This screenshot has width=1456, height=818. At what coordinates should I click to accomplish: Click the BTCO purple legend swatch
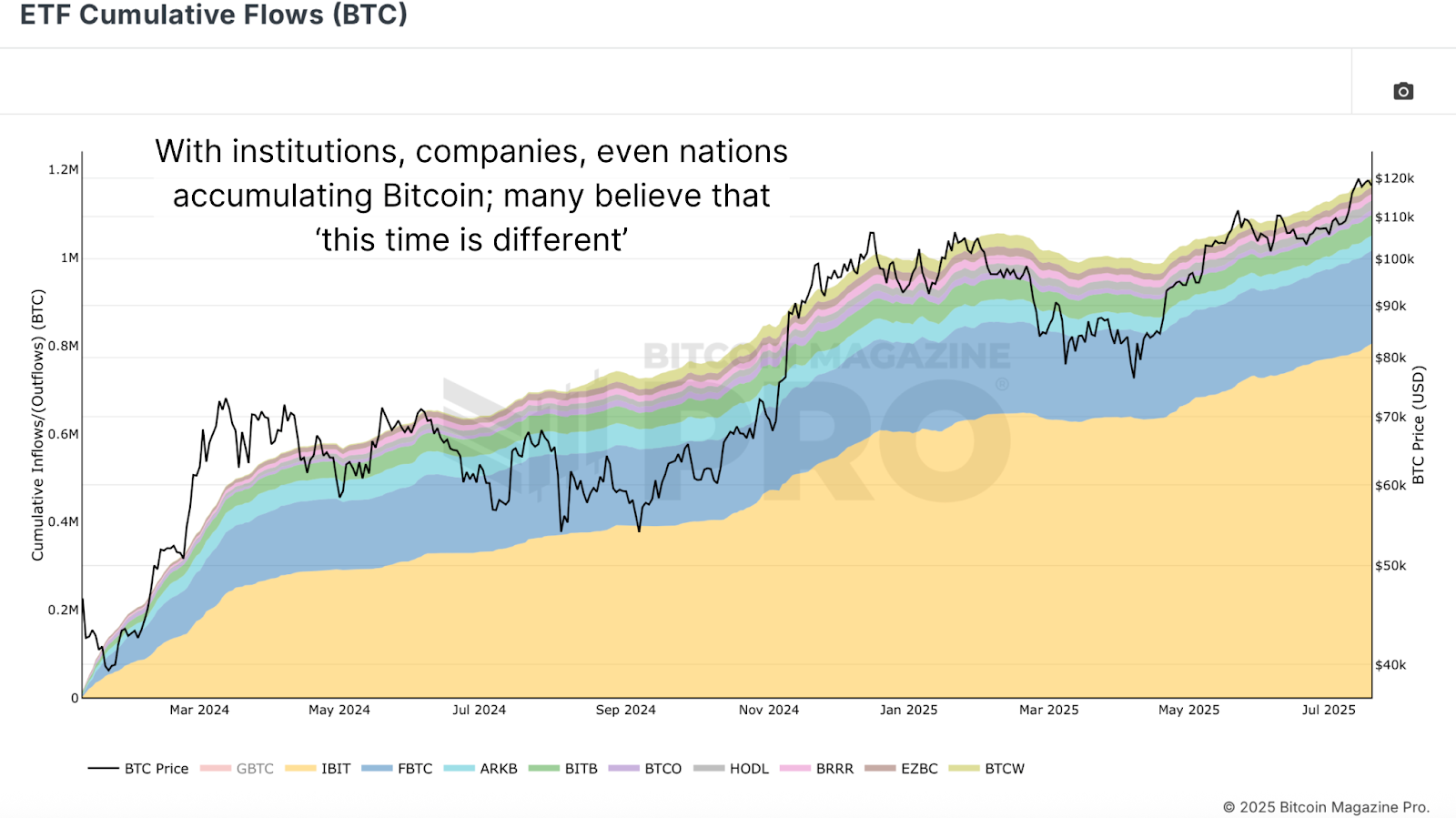[623, 769]
